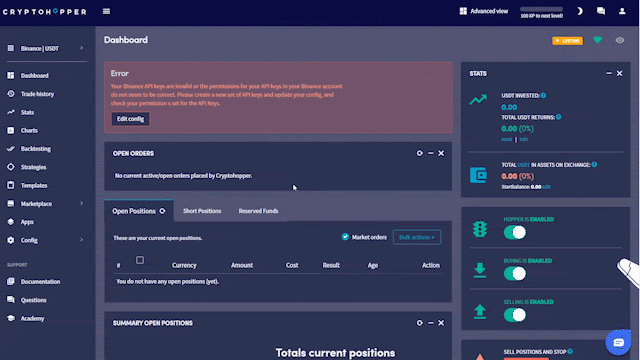Image resolution: width=640 pixels, height=360 pixels.
Task: Toggle the Market orders checkbox
Action: tap(345, 237)
